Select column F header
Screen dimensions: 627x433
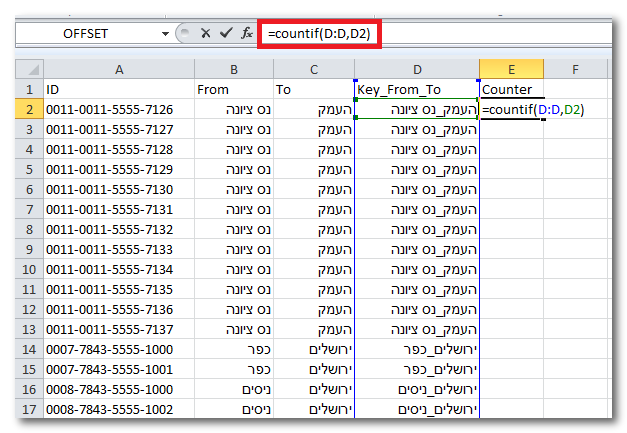click(x=576, y=69)
